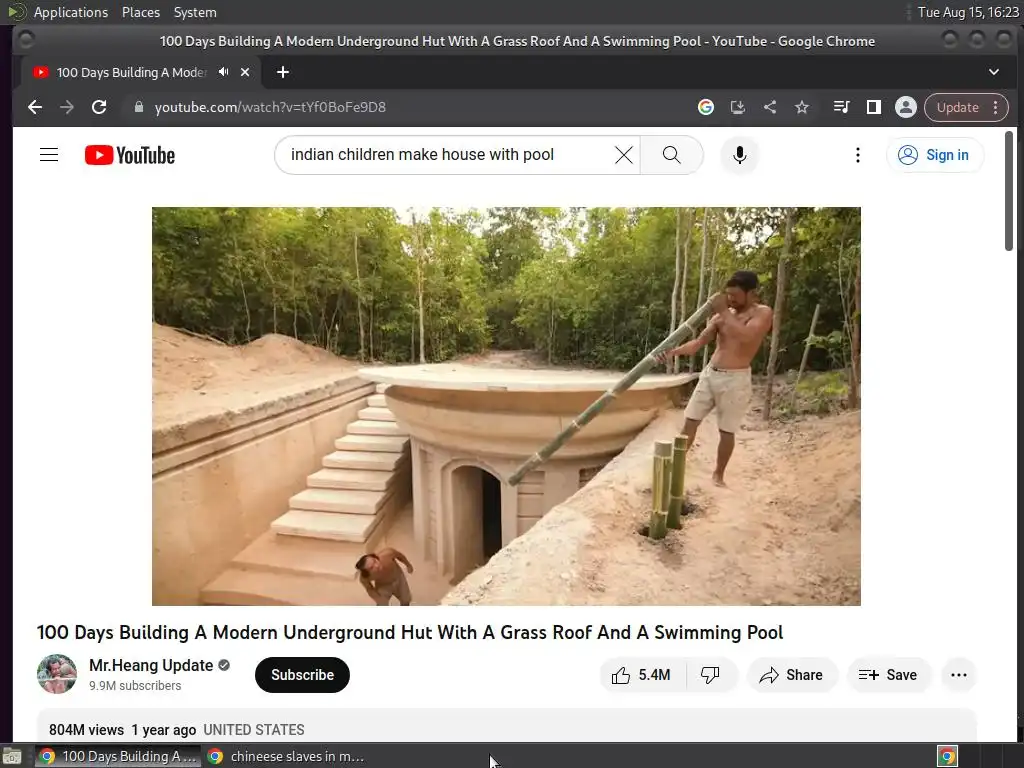This screenshot has width=1024, height=768.
Task: Open more actions ellipsis beside Save
Action: 959,675
